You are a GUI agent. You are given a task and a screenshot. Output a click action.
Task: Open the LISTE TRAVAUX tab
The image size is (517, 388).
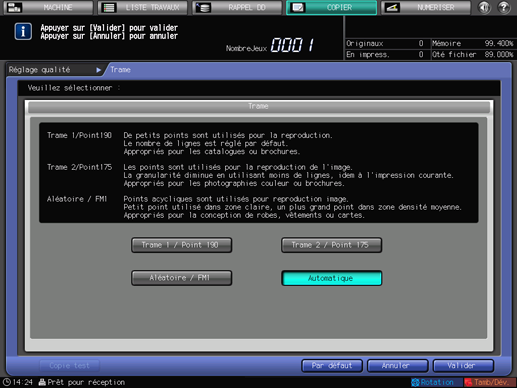143,7
